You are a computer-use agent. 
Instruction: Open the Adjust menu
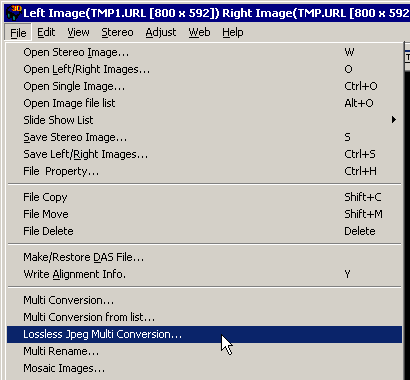tap(161, 32)
